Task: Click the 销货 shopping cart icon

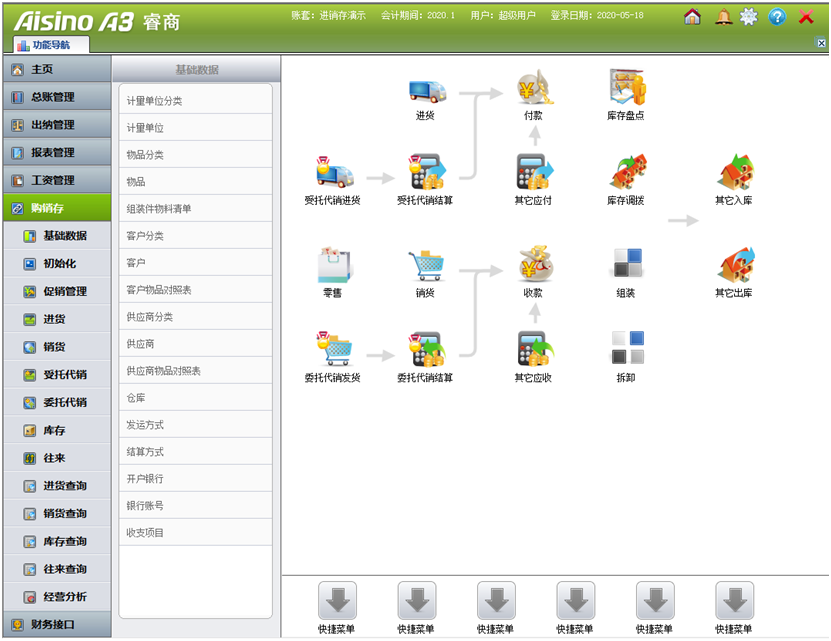Action: pyautogui.click(x=425, y=266)
